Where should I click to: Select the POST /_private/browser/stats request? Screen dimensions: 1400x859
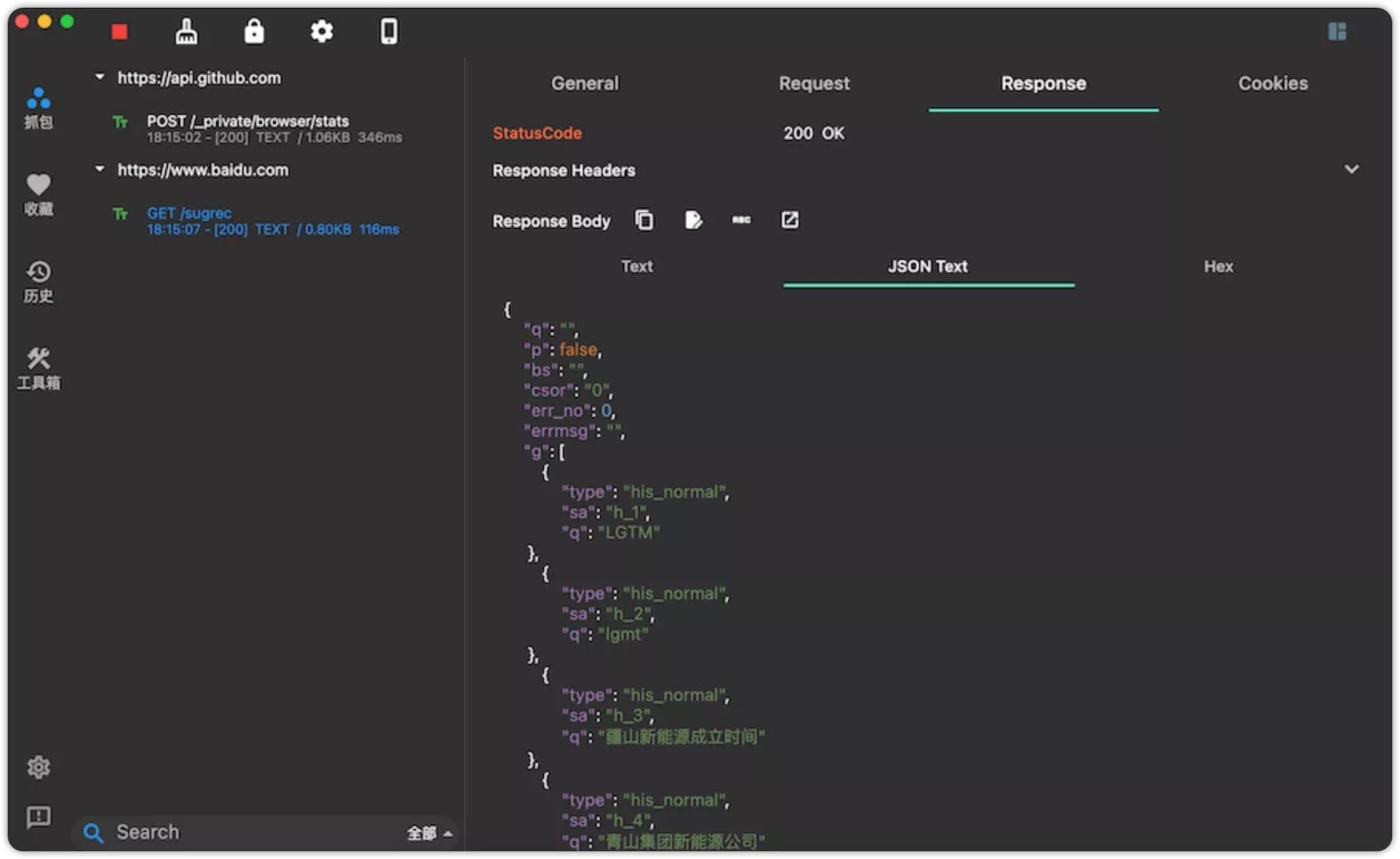(247, 129)
